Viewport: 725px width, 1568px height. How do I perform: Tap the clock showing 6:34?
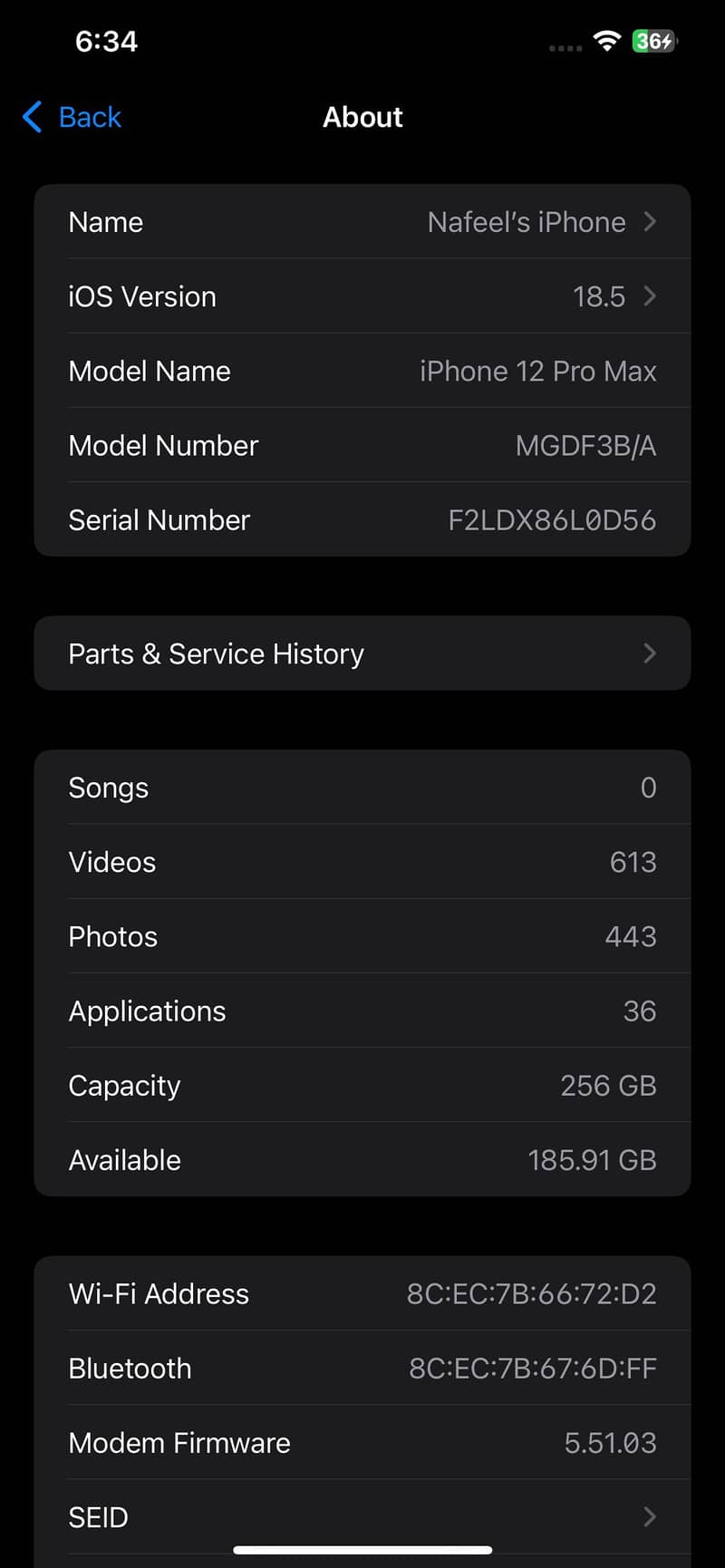(106, 42)
